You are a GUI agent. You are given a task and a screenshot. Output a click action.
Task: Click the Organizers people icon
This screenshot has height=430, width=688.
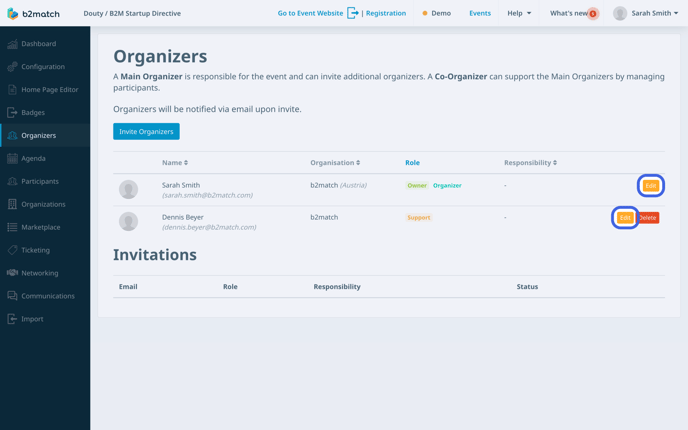point(12,136)
